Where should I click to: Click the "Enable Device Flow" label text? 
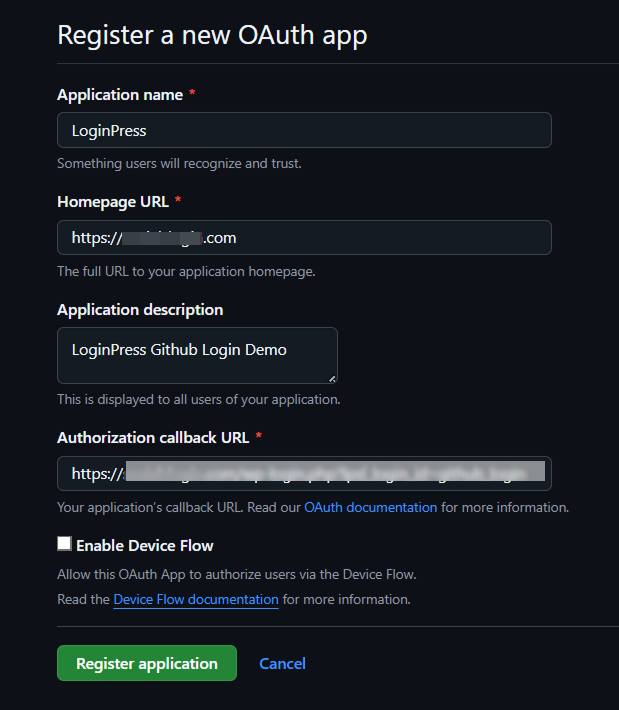pos(144,546)
